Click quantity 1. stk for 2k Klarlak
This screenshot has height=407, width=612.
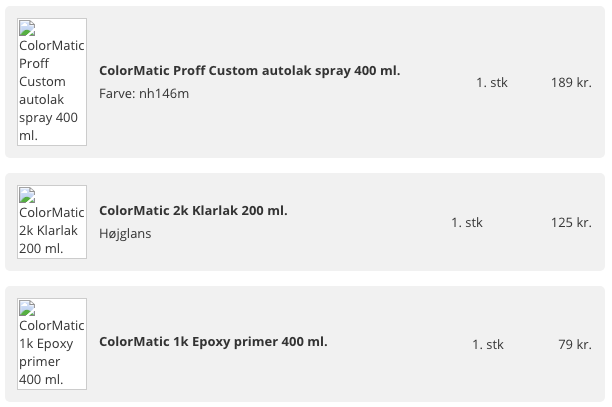point(467,222)
